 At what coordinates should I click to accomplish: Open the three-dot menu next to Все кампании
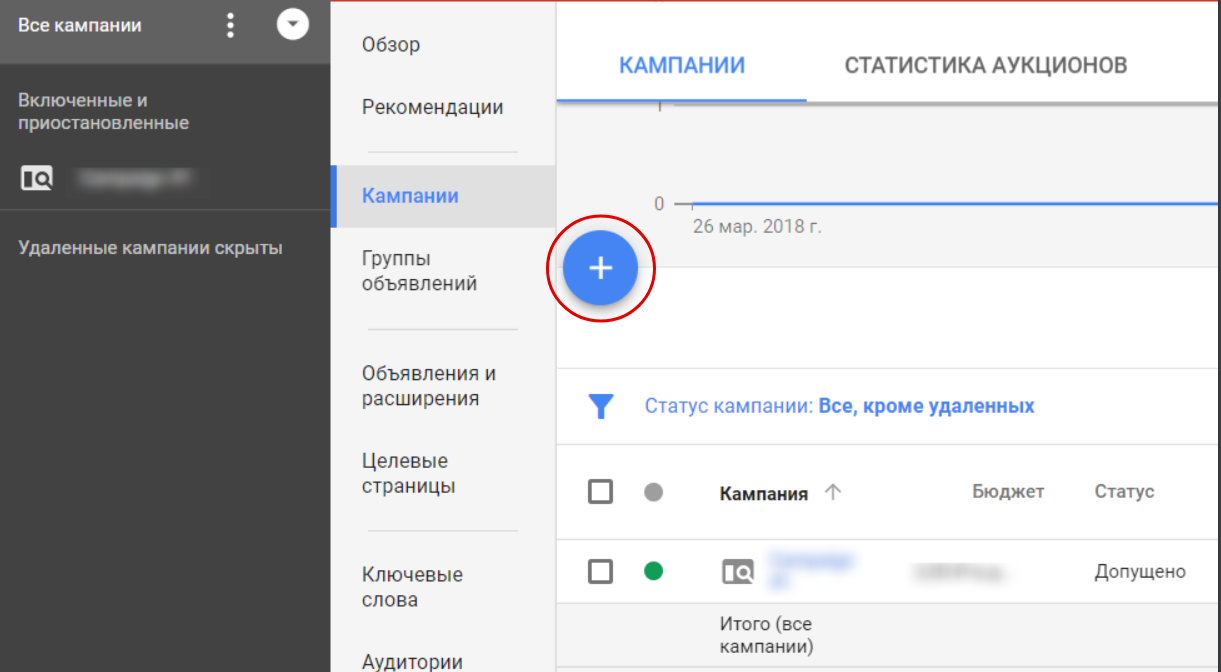click(x=231, y=25)
